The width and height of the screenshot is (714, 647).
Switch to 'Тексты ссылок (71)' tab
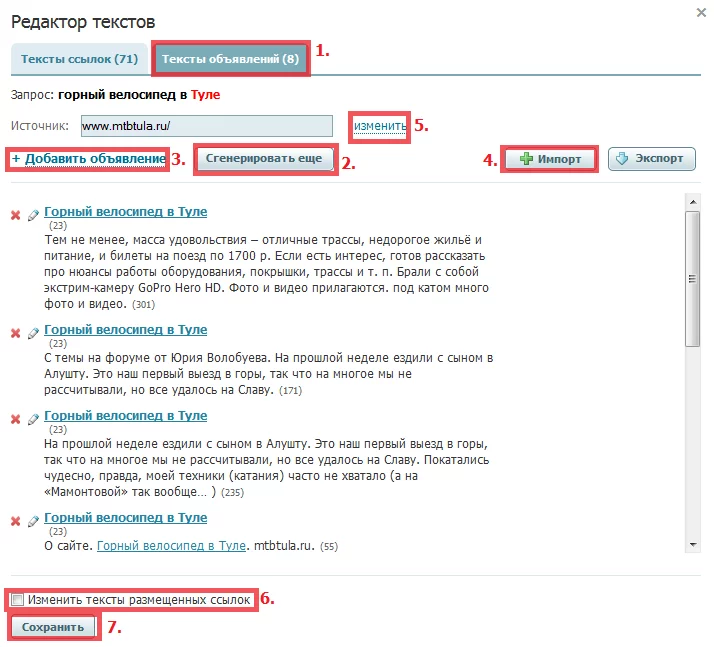(79, 59)
